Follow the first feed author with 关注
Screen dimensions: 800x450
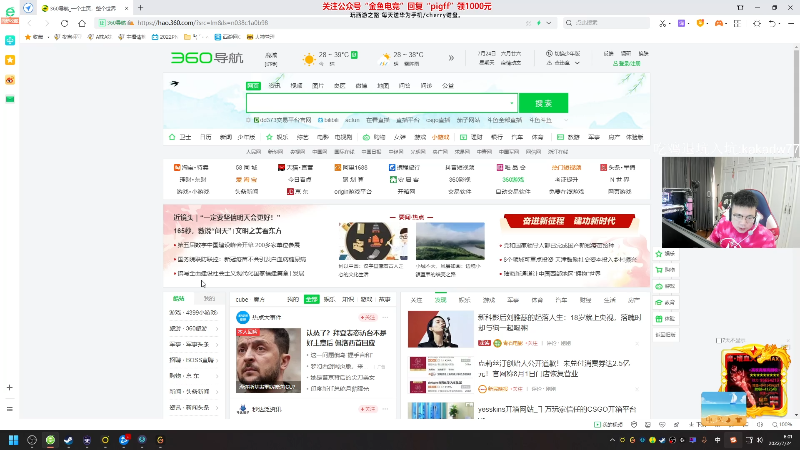pos(367,317)
